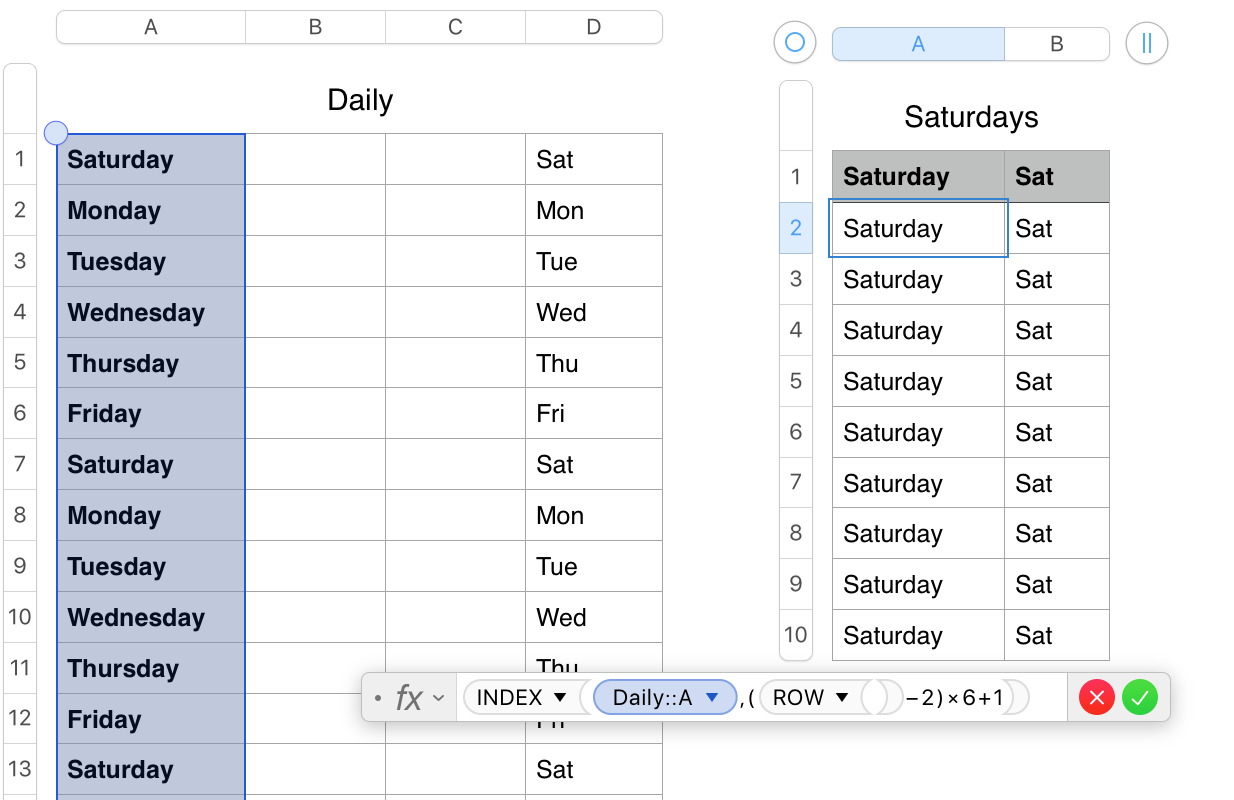1234x800 pixels.
Task: Select row 2 header in Saturdays table
Action: [x=796, y=228]
